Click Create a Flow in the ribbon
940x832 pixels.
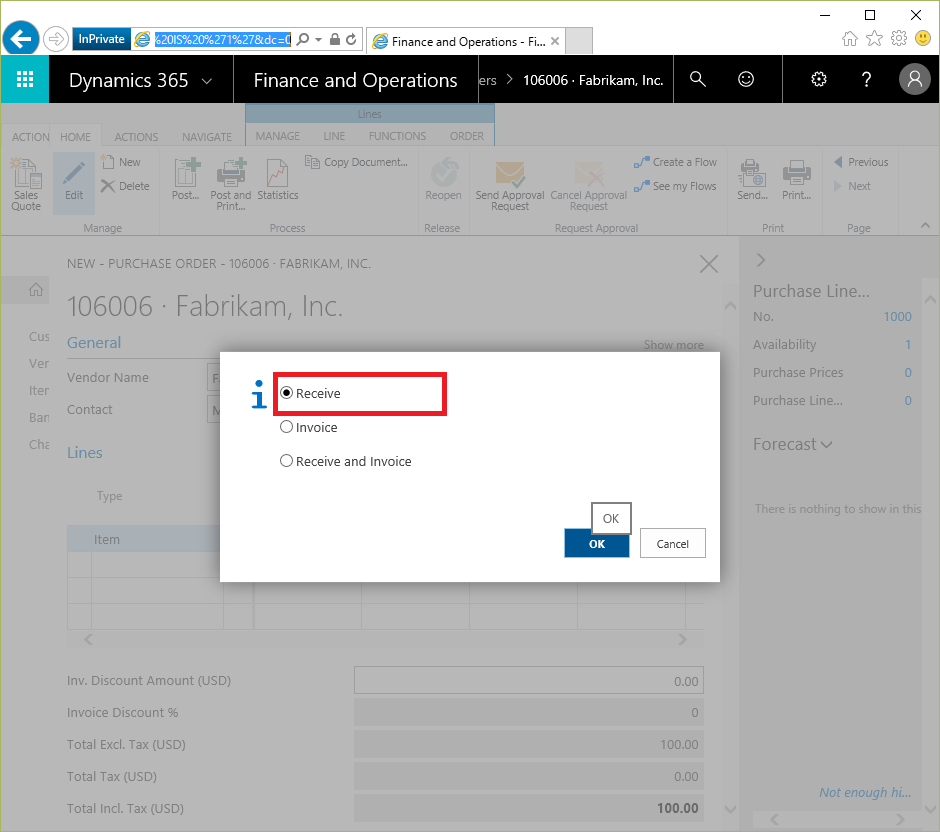click(x=675, y=162)
